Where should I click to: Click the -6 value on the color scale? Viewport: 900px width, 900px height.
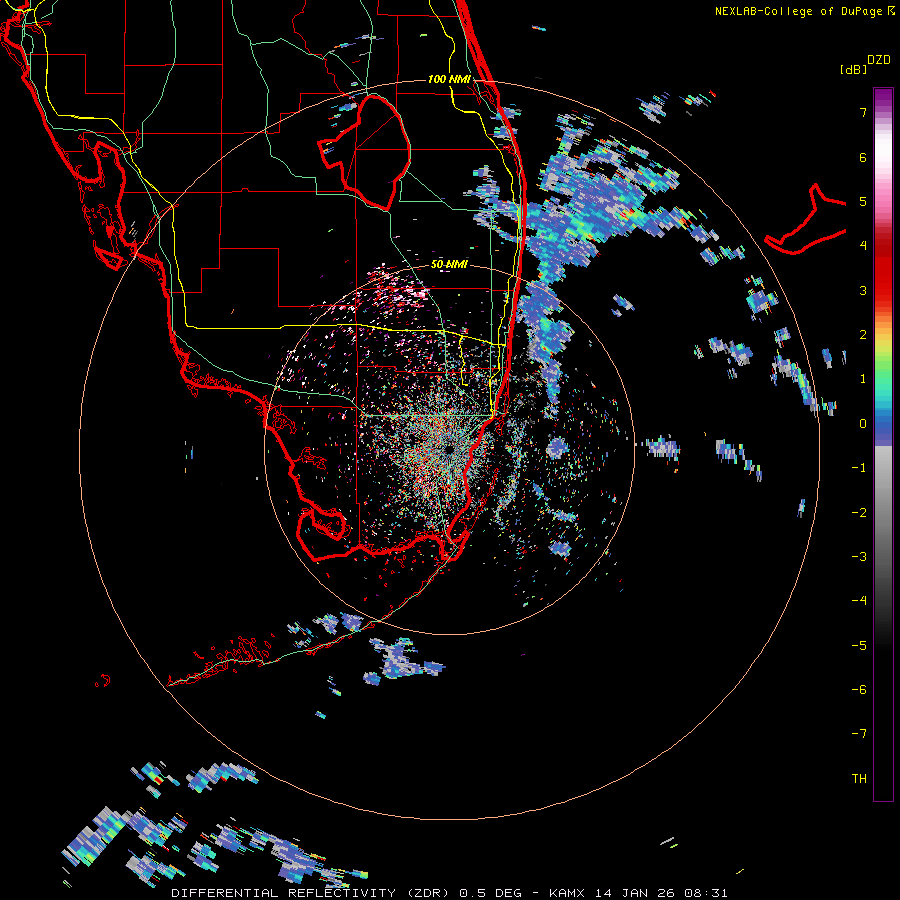click(x=859, y=690)
